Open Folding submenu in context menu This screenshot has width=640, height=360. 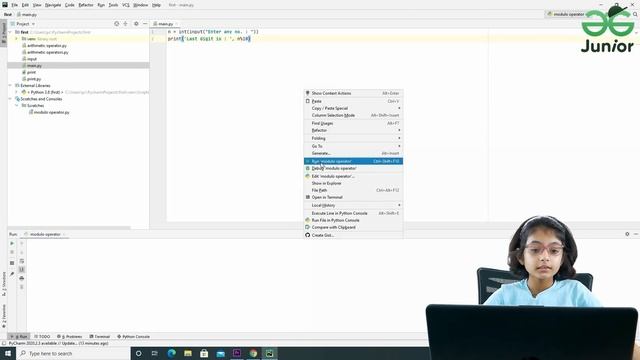tap(353, 138)
